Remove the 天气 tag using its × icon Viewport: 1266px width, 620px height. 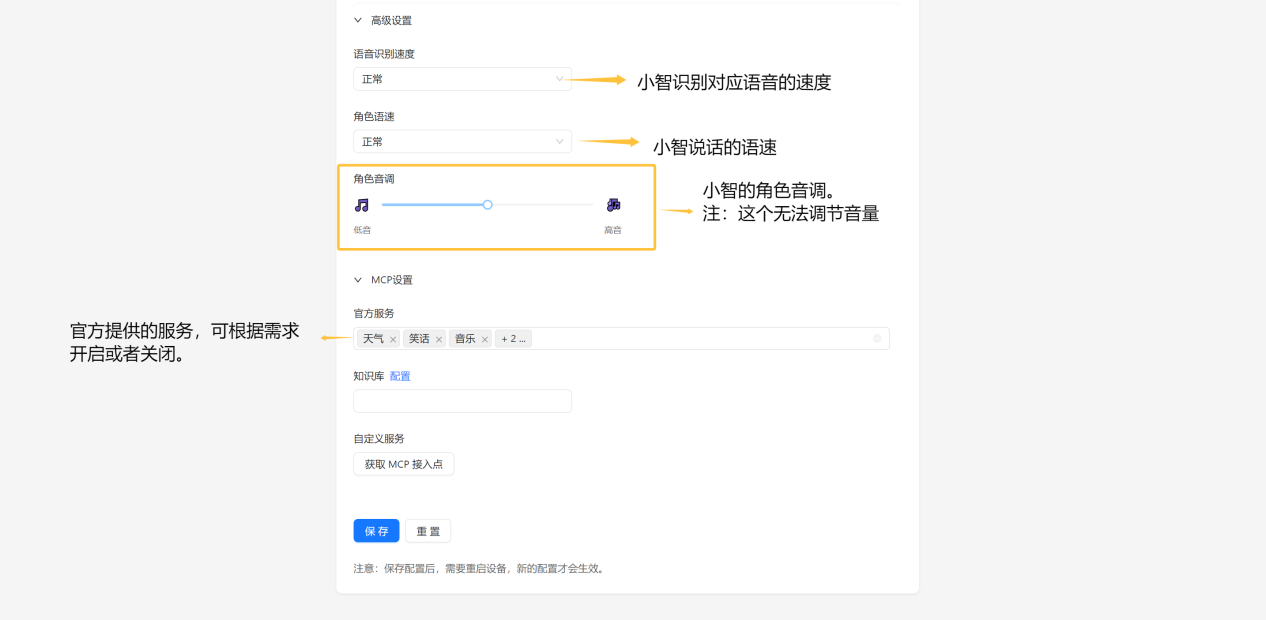[392, 338]
